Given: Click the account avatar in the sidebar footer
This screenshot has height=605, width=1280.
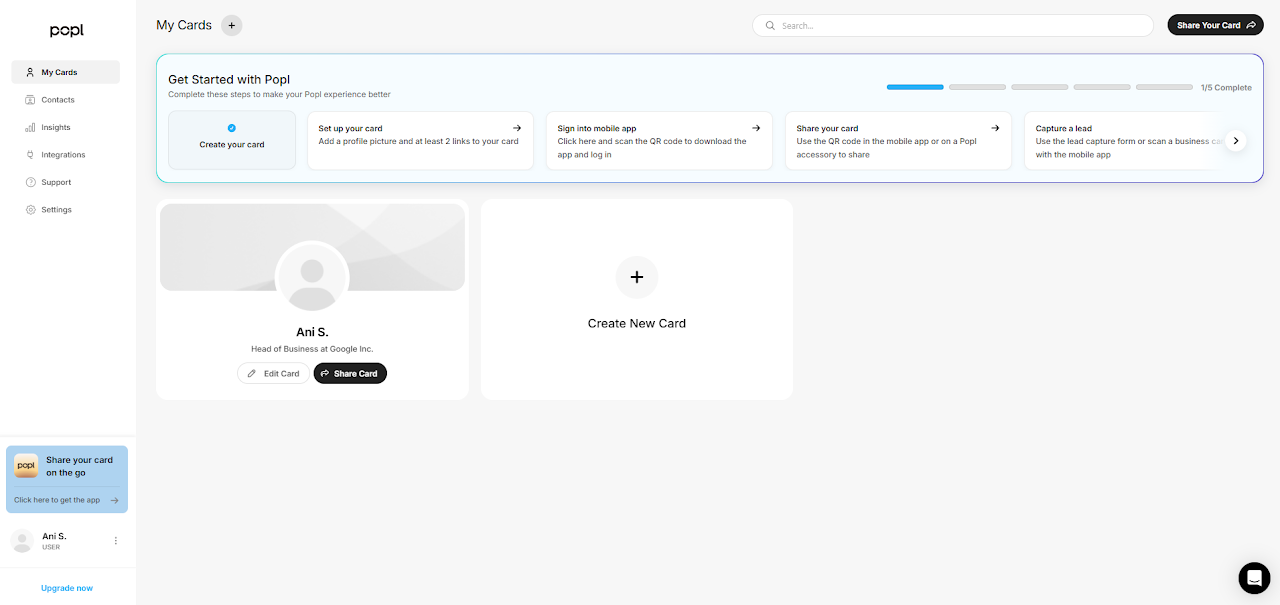Looking at the screenshot, I should coord(22,541).
